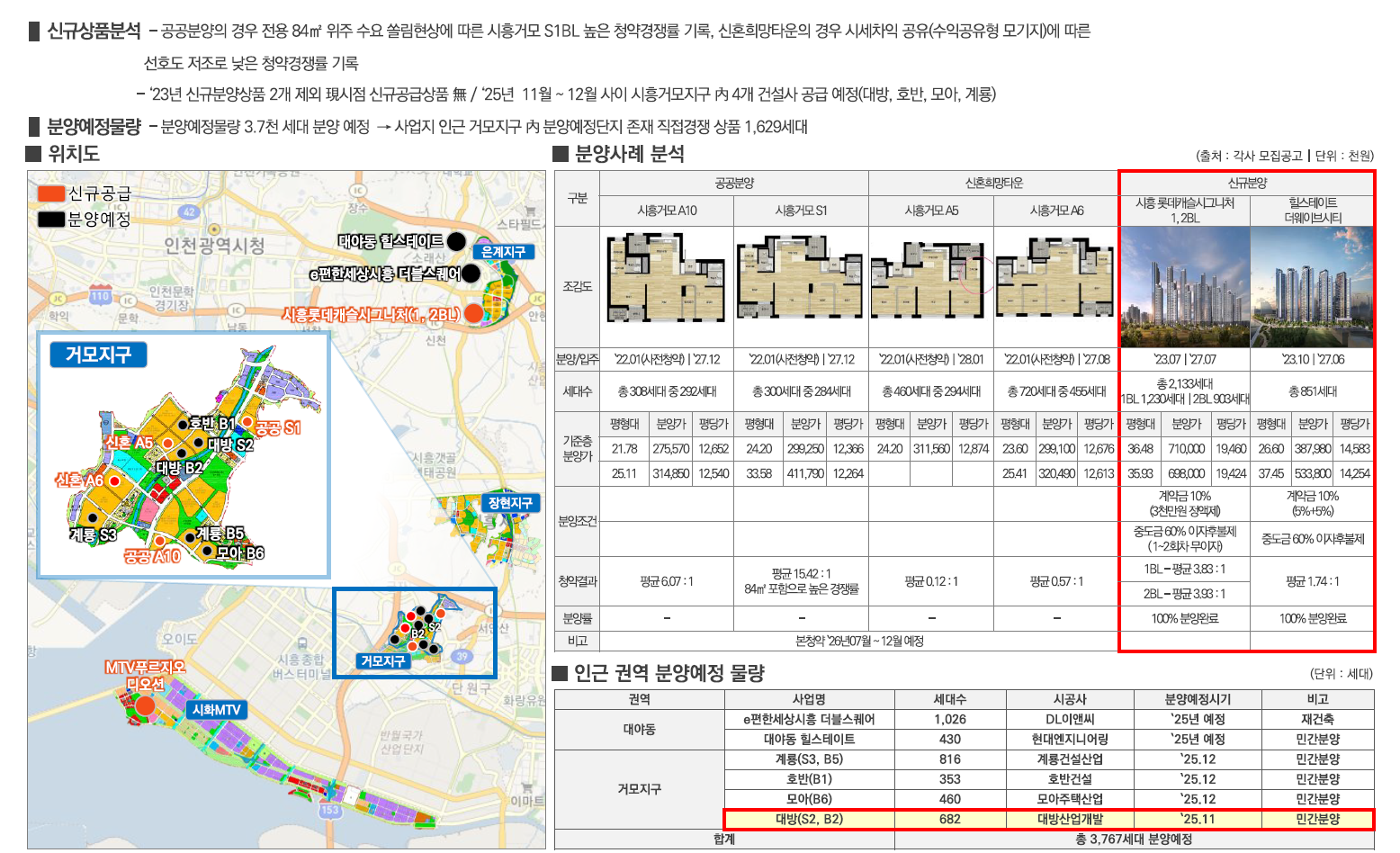Click the black 분양예정 legend swatch
The image size is (1400, 853).
point(51,219)
